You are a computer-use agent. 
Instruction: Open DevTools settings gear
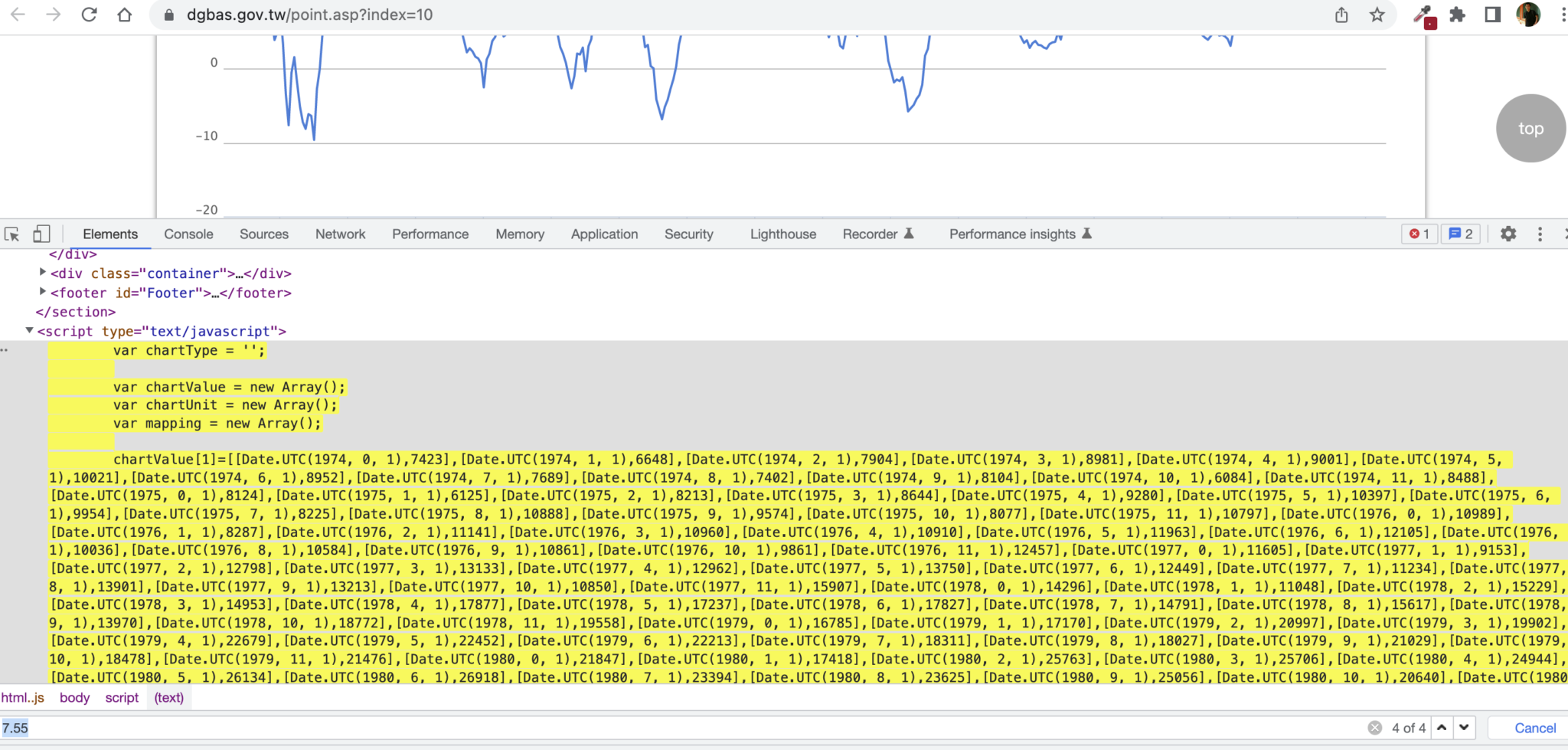pos(1508,234)
